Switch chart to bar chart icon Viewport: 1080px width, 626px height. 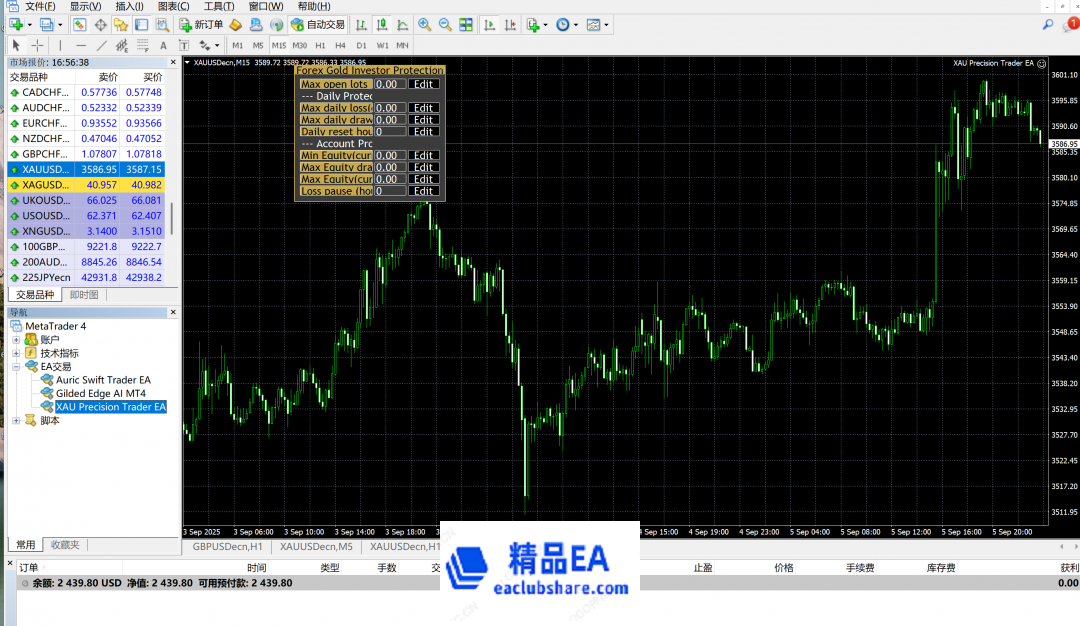[x=361, y=25]
